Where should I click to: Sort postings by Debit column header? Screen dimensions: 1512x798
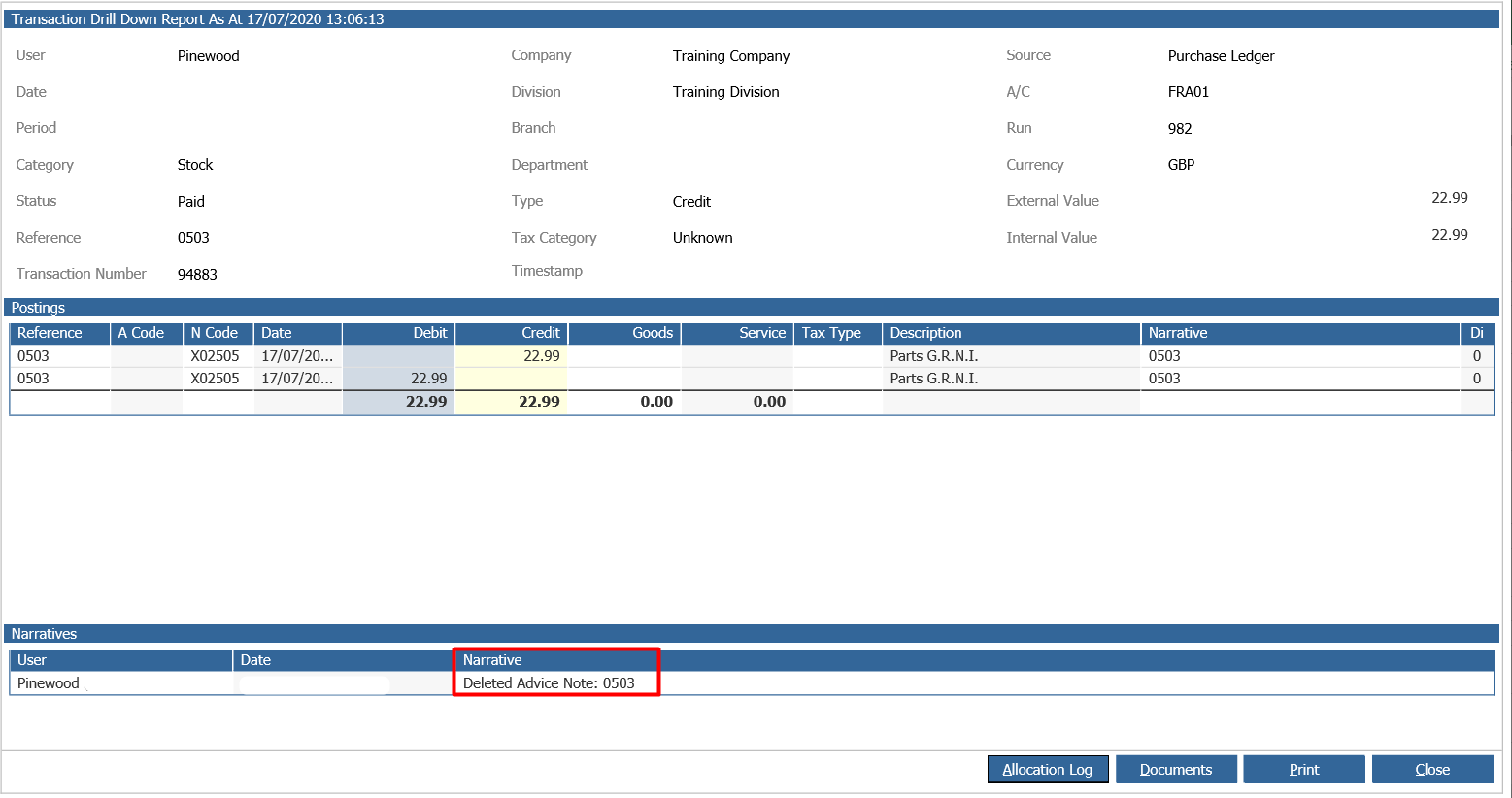[x=398, y=333]
